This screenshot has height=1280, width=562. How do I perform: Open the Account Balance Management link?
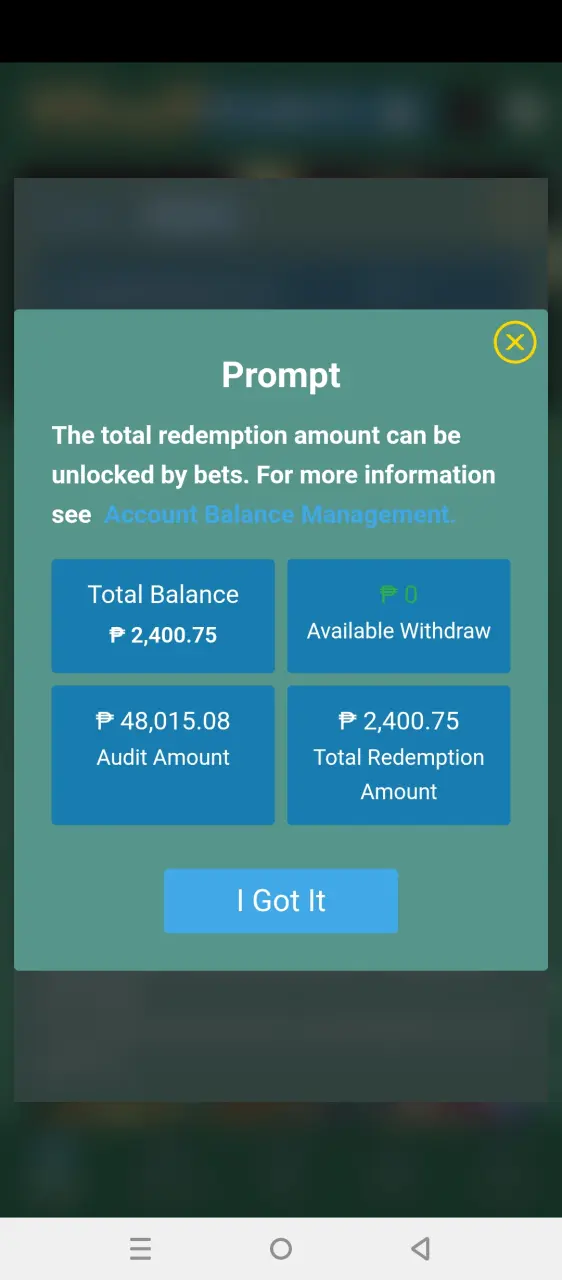(280, 514)
